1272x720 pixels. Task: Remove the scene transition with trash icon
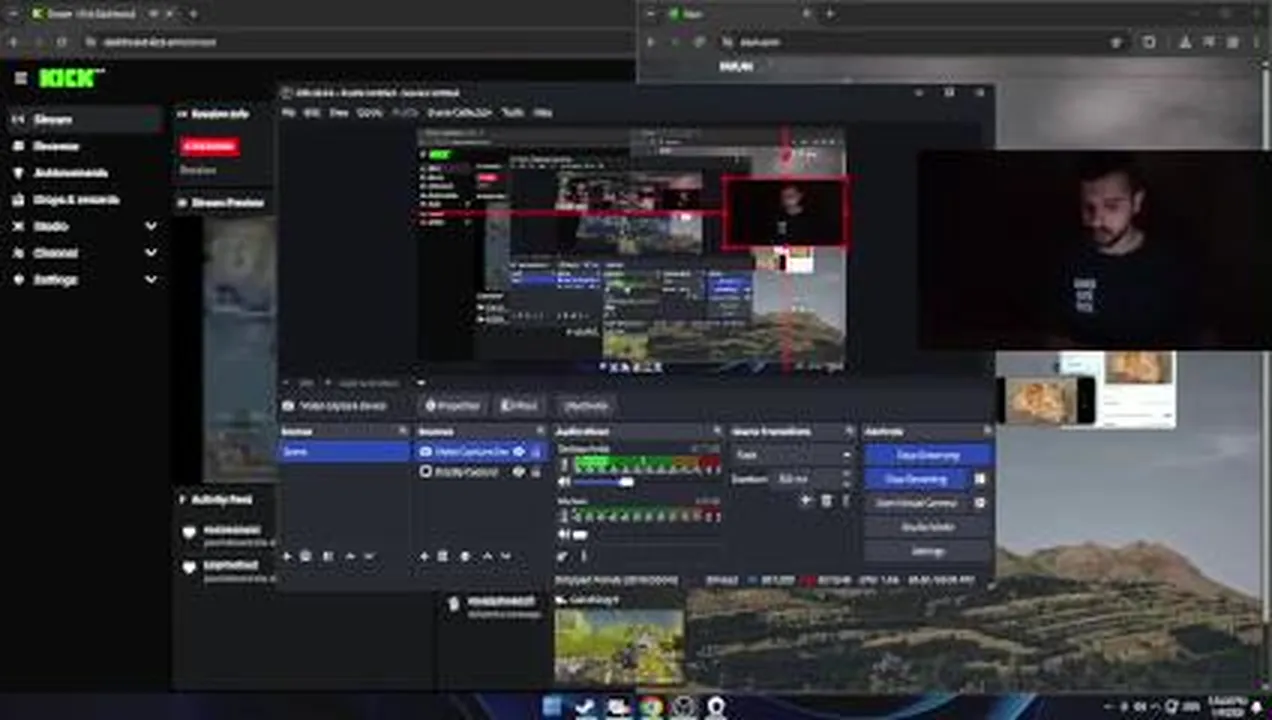[826, 500]
